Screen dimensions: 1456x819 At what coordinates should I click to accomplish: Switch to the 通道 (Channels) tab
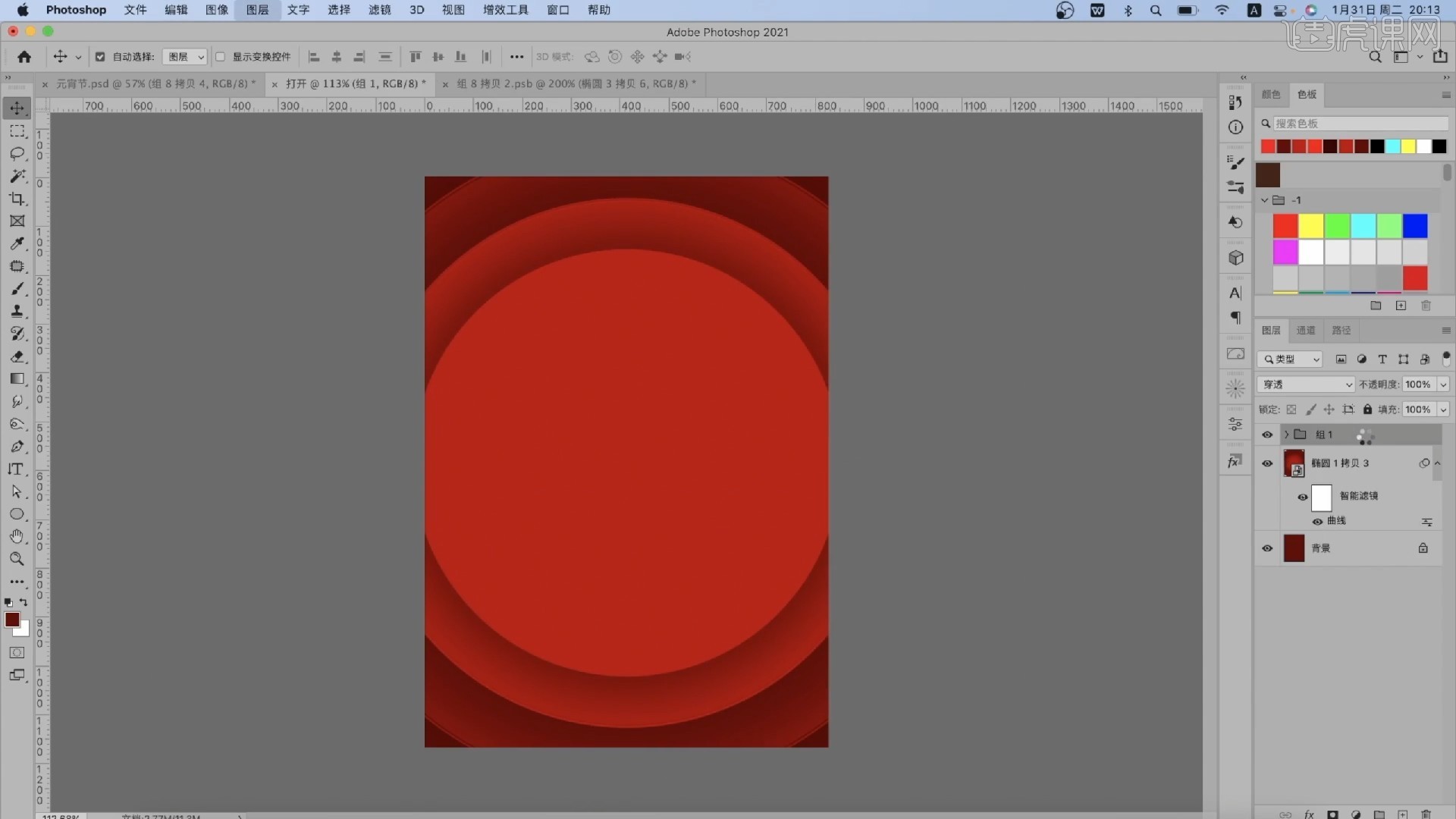coord(1306,331)
